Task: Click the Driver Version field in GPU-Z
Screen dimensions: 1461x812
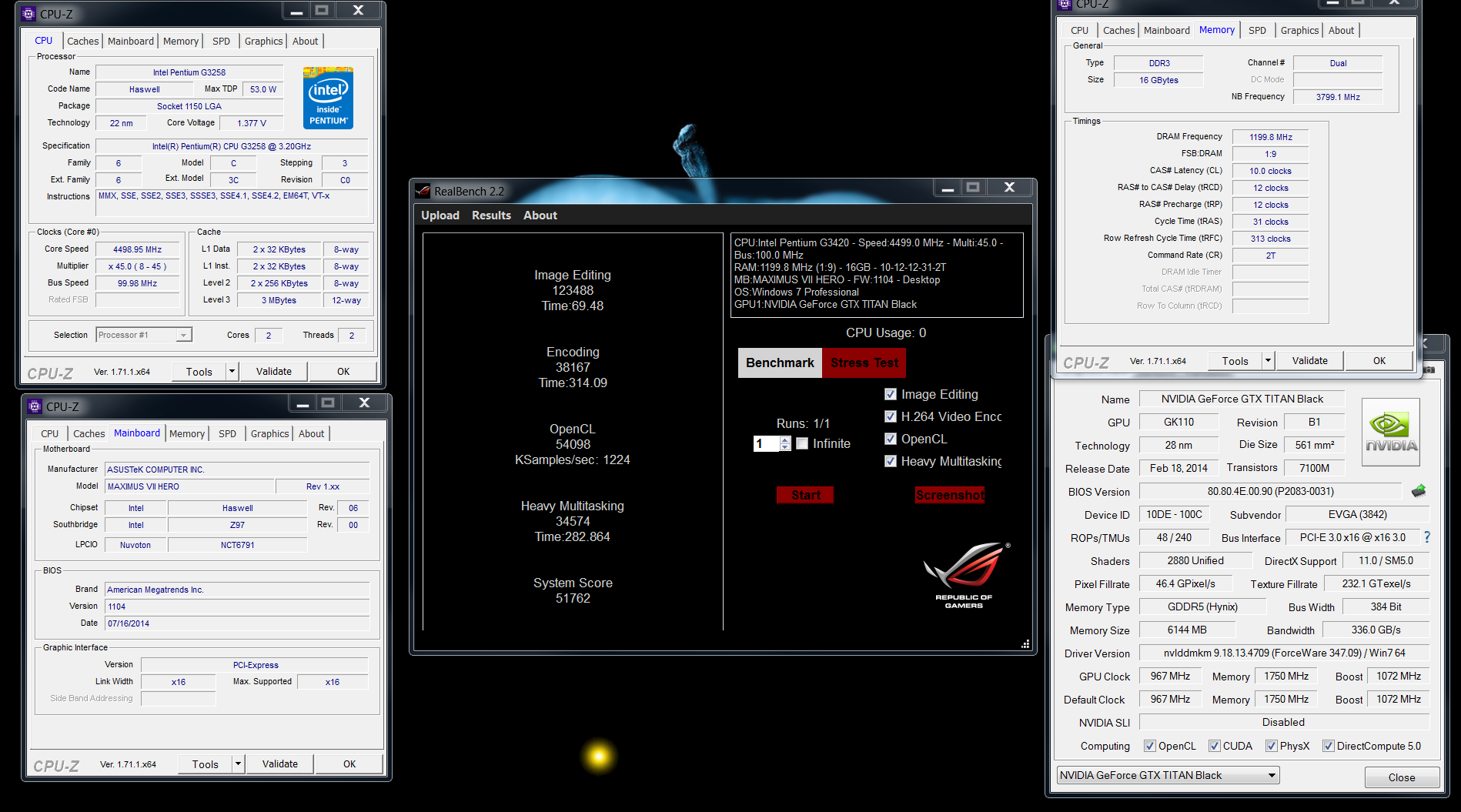Action: 1284,653
